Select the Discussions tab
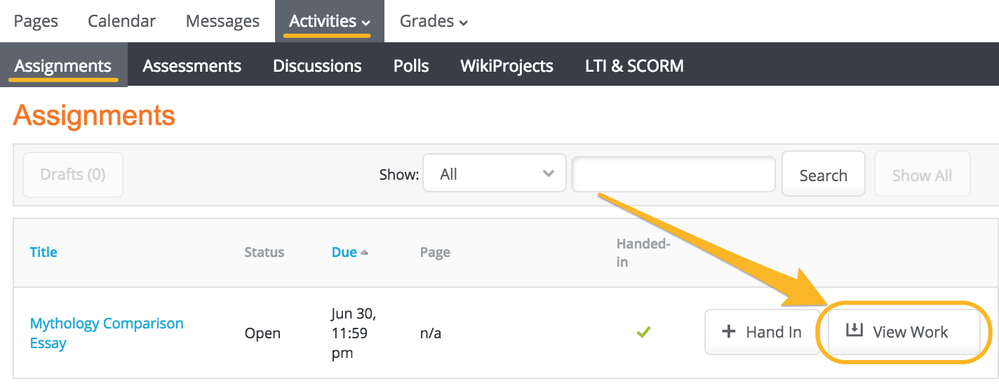The image size is (999, 389). click(317, 66)
